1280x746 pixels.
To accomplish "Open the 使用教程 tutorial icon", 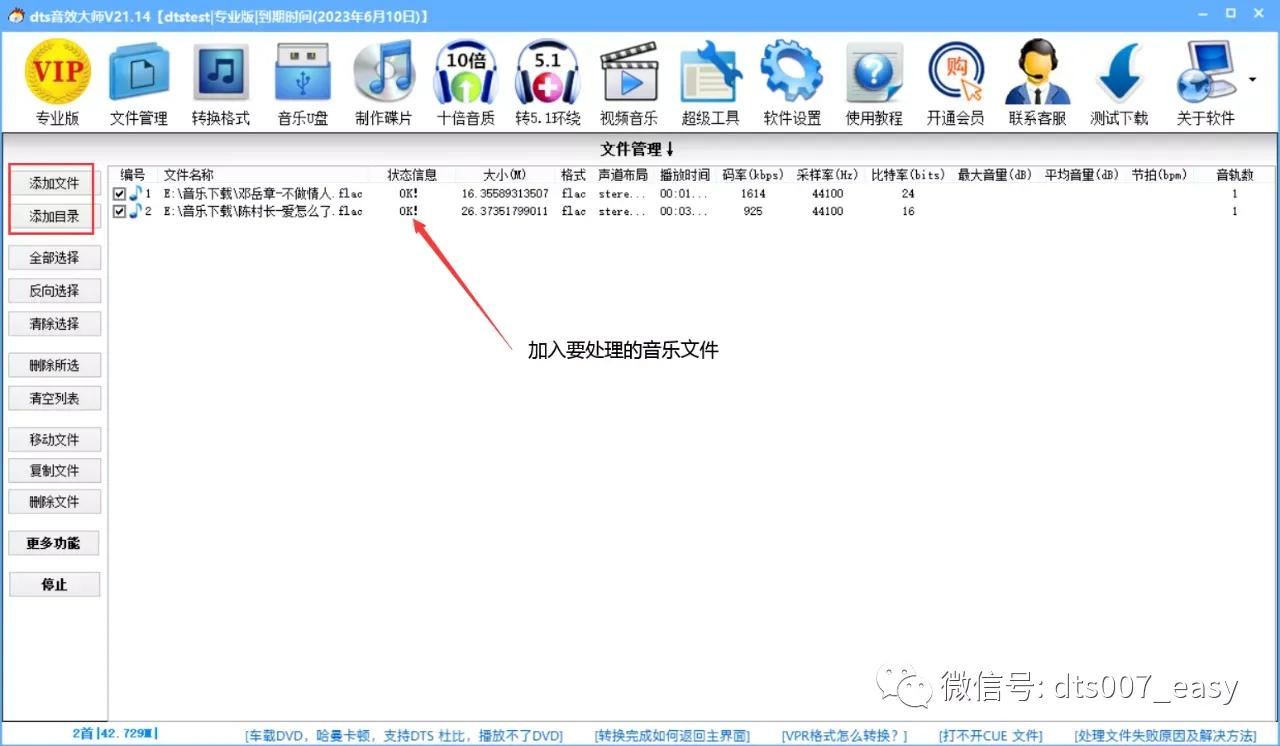I will [x=874, y=70].
